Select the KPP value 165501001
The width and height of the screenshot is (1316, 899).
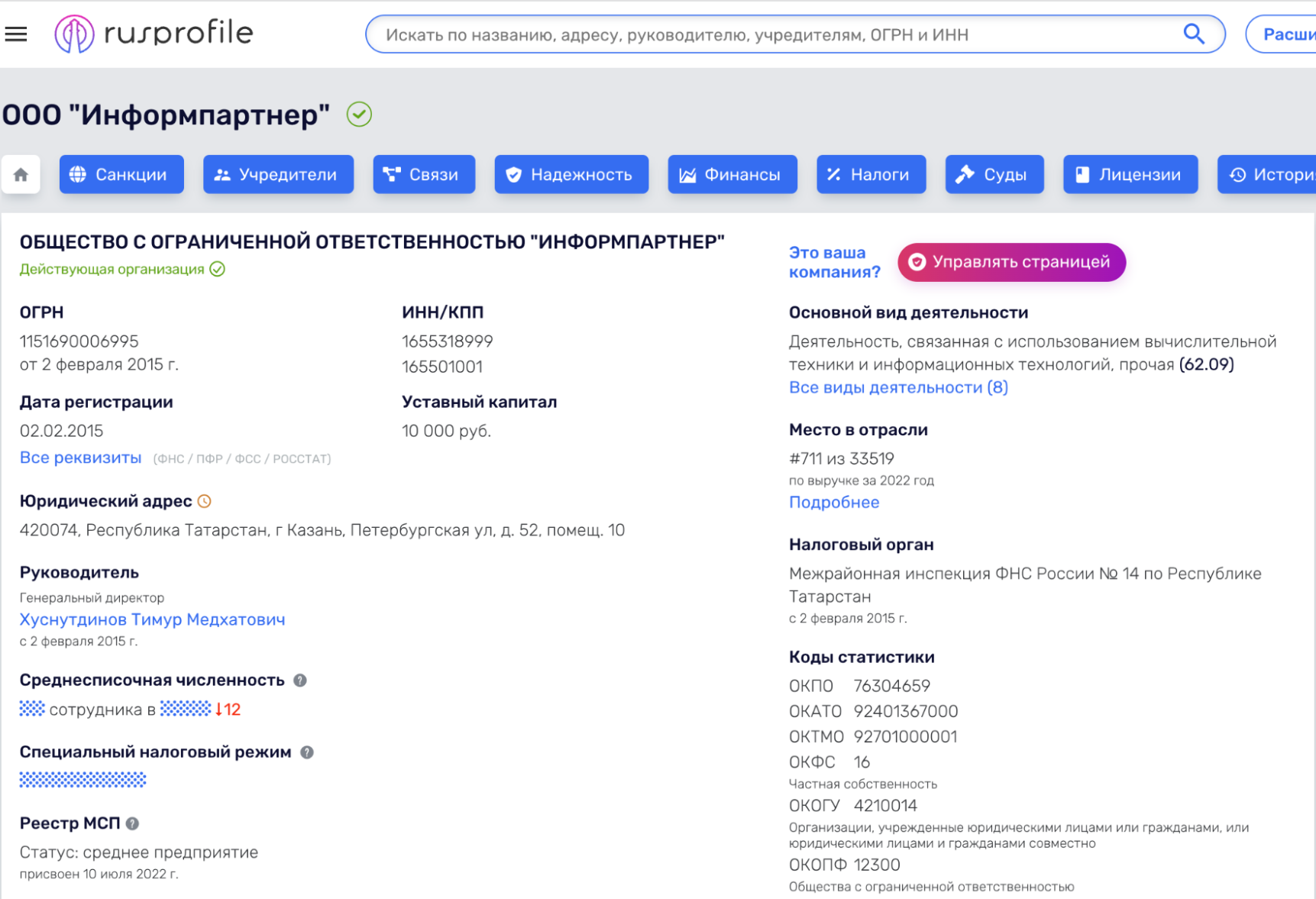(x=442, y=367)
